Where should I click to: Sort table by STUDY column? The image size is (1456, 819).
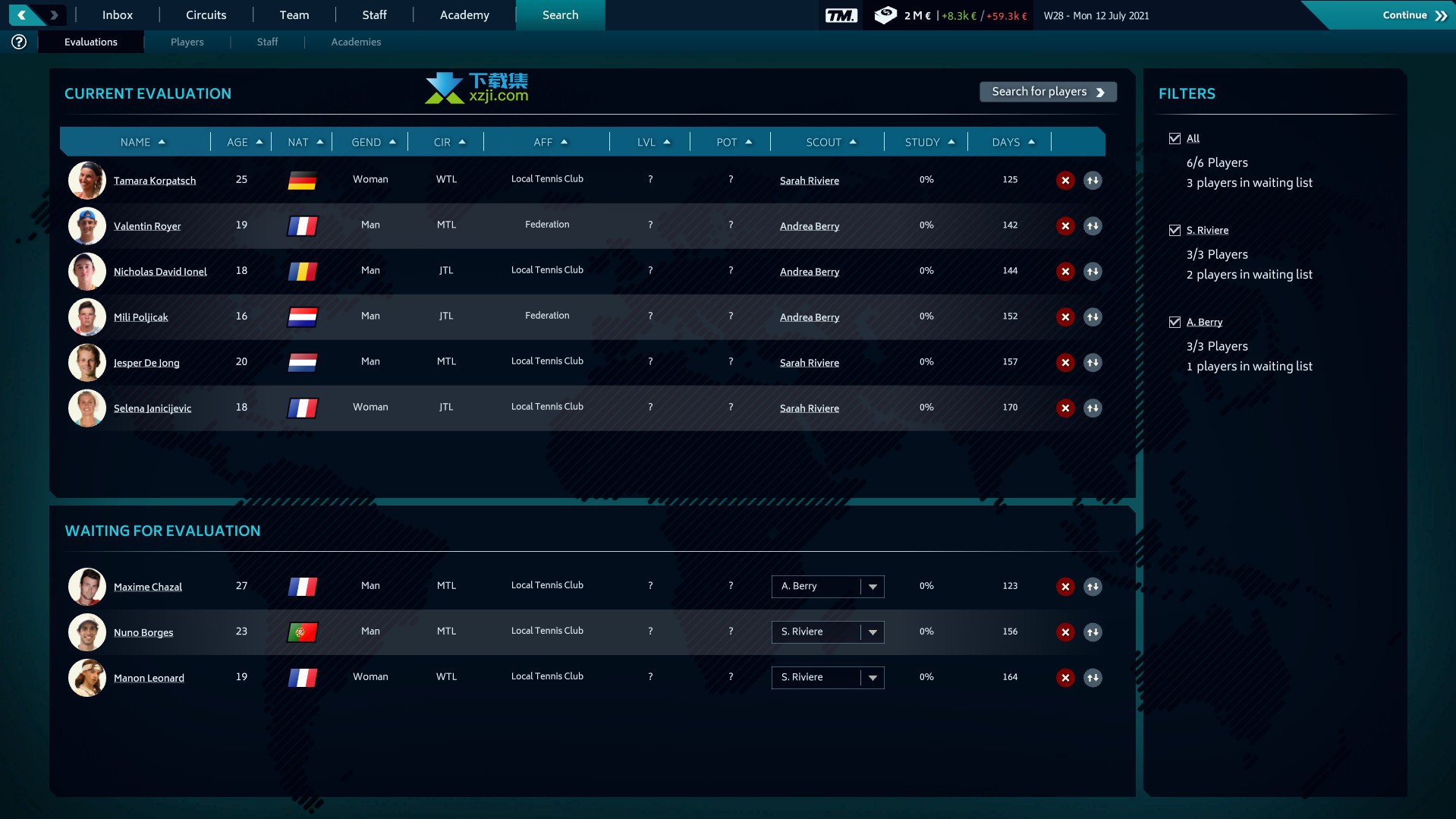click(929, 142)
